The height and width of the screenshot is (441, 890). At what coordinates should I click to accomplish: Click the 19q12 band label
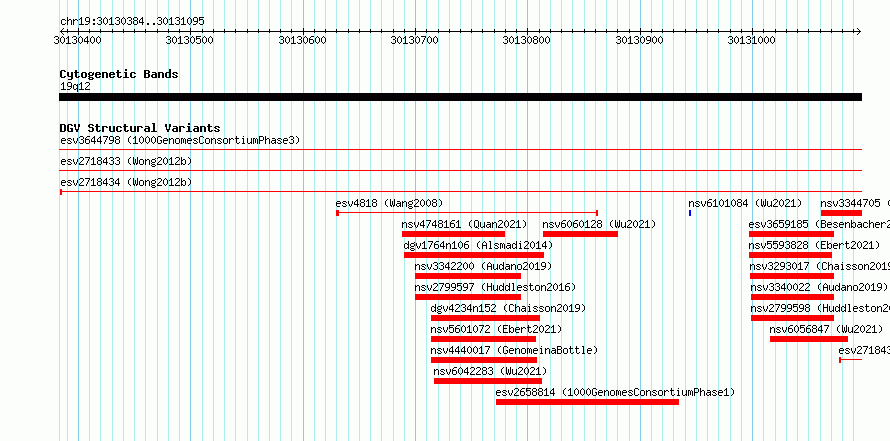pos(75,87)
